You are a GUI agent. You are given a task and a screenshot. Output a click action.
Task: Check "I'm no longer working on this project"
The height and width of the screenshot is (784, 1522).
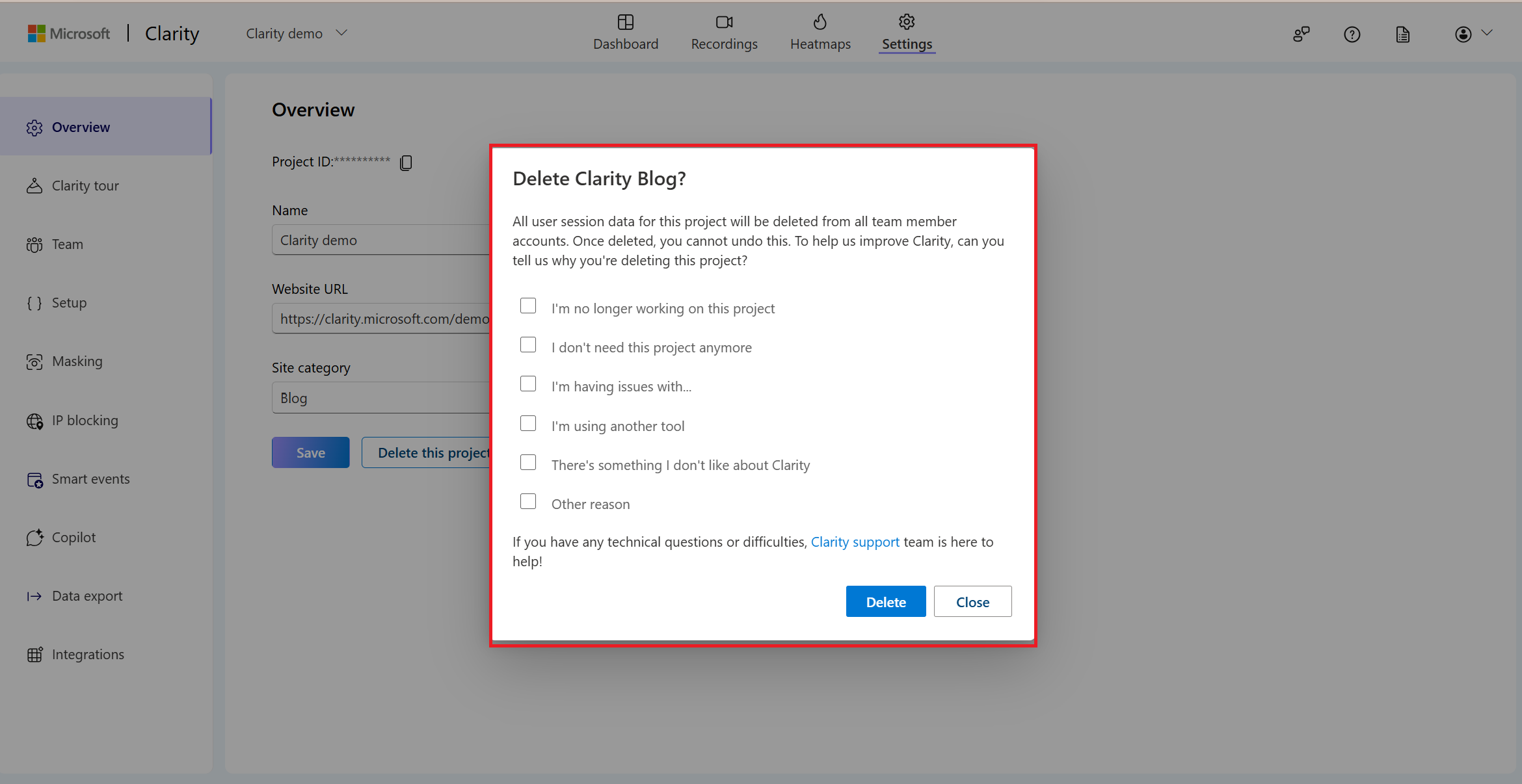[528, 306]
